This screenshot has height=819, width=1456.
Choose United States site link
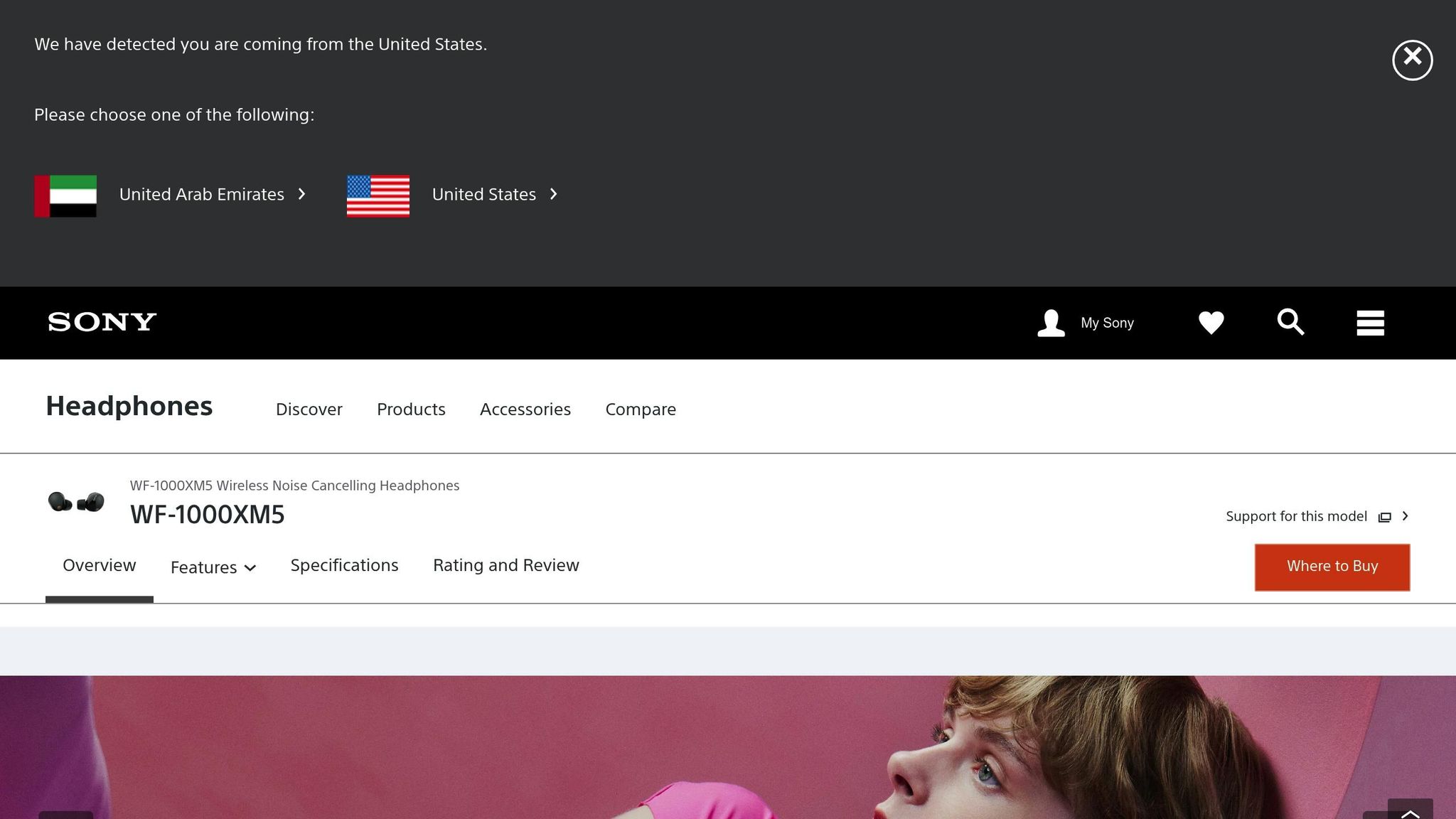(x=495, y=194)
